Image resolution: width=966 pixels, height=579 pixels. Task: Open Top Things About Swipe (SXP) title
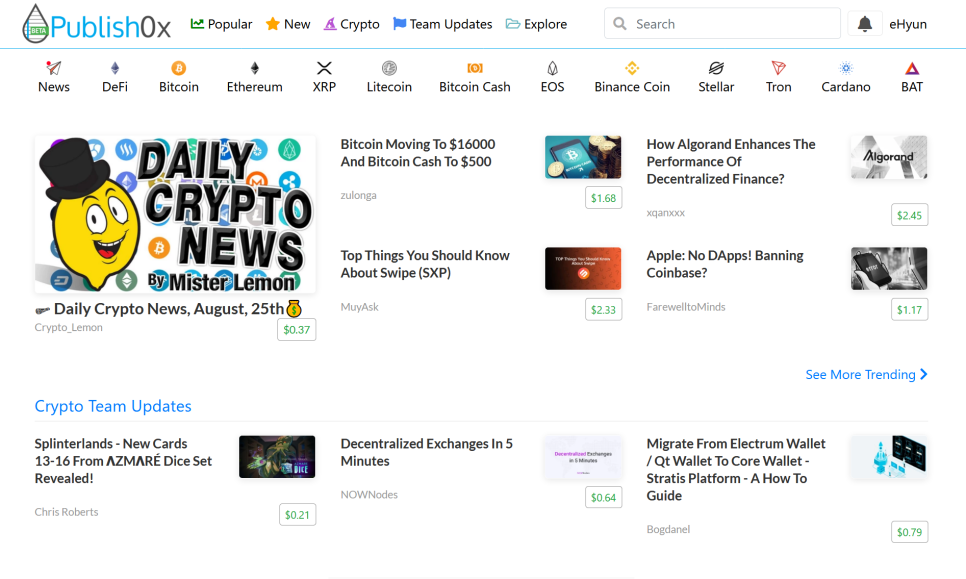tap(425, 264)
